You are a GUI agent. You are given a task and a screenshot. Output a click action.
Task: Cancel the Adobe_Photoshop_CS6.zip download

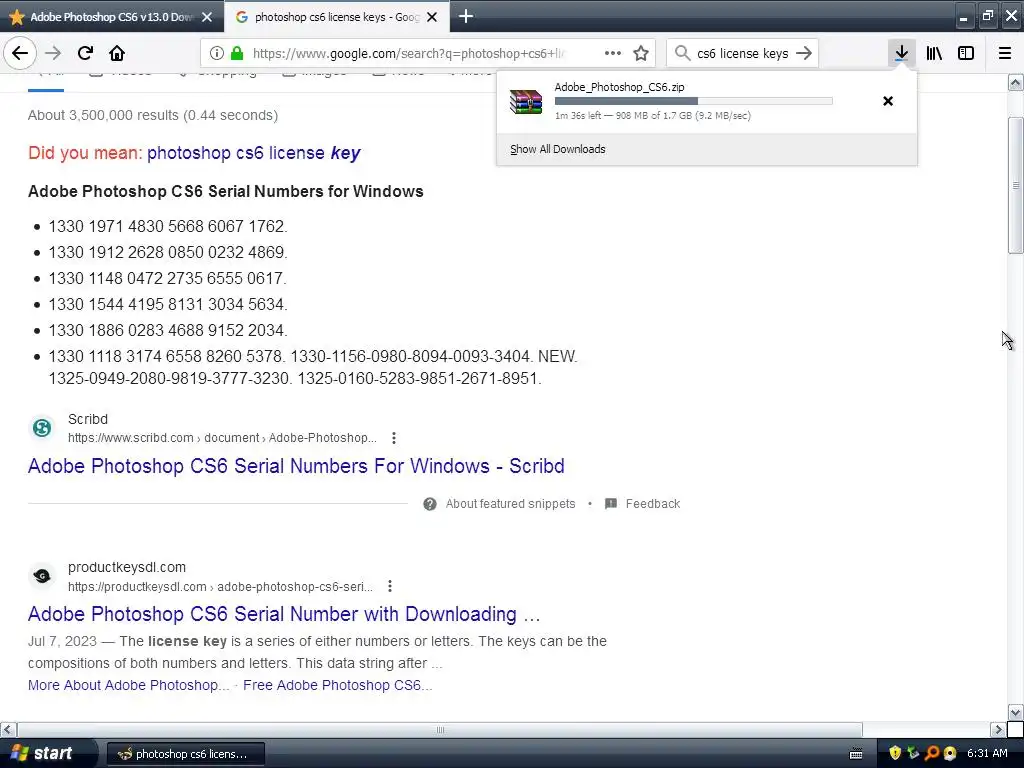click(x=888, y=101)
